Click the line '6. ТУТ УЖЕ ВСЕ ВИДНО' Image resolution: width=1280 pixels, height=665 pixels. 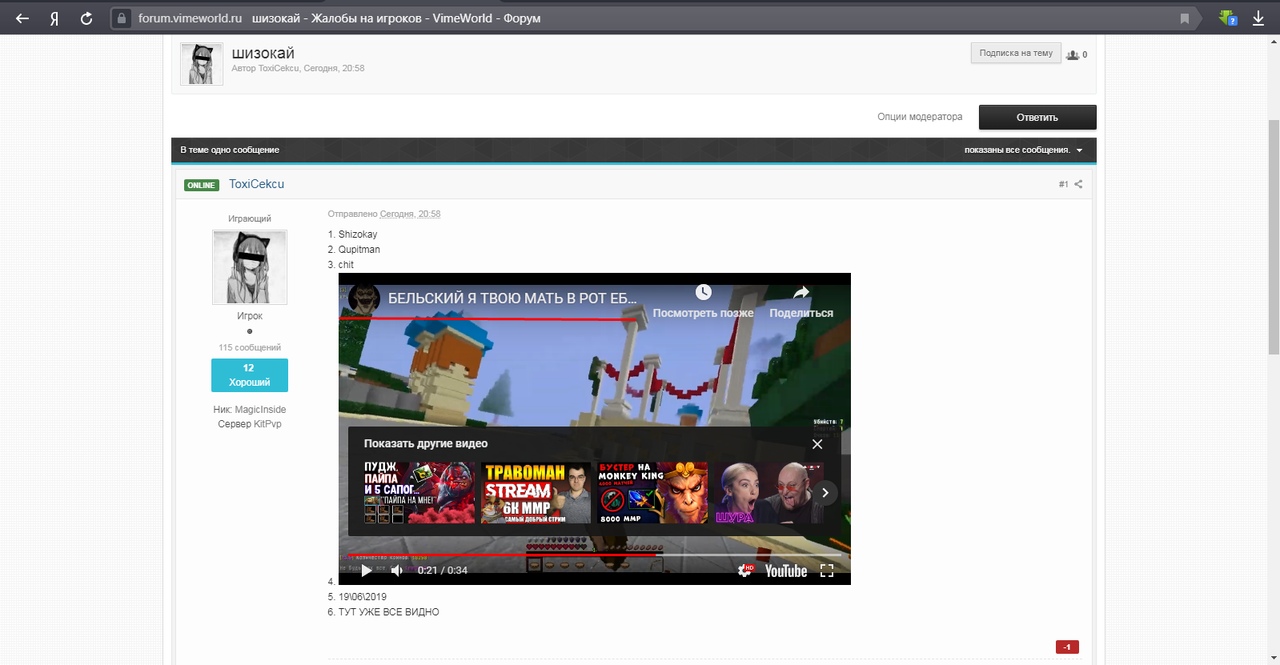383,612
